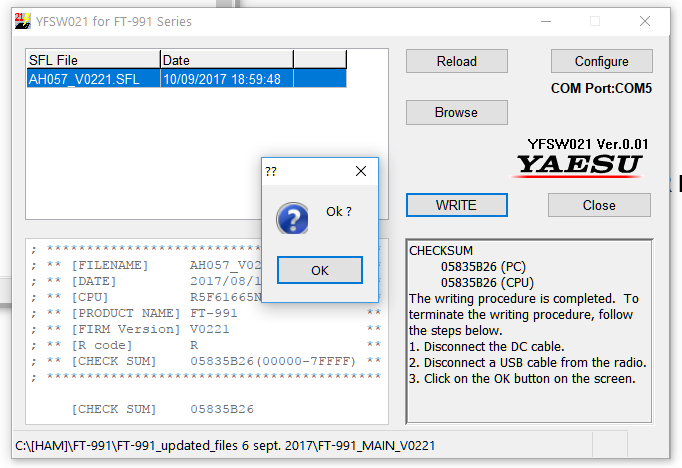The height and width of the screenshot is (468, 682).
Task: Browse for a firmware file
Action: 456,112
